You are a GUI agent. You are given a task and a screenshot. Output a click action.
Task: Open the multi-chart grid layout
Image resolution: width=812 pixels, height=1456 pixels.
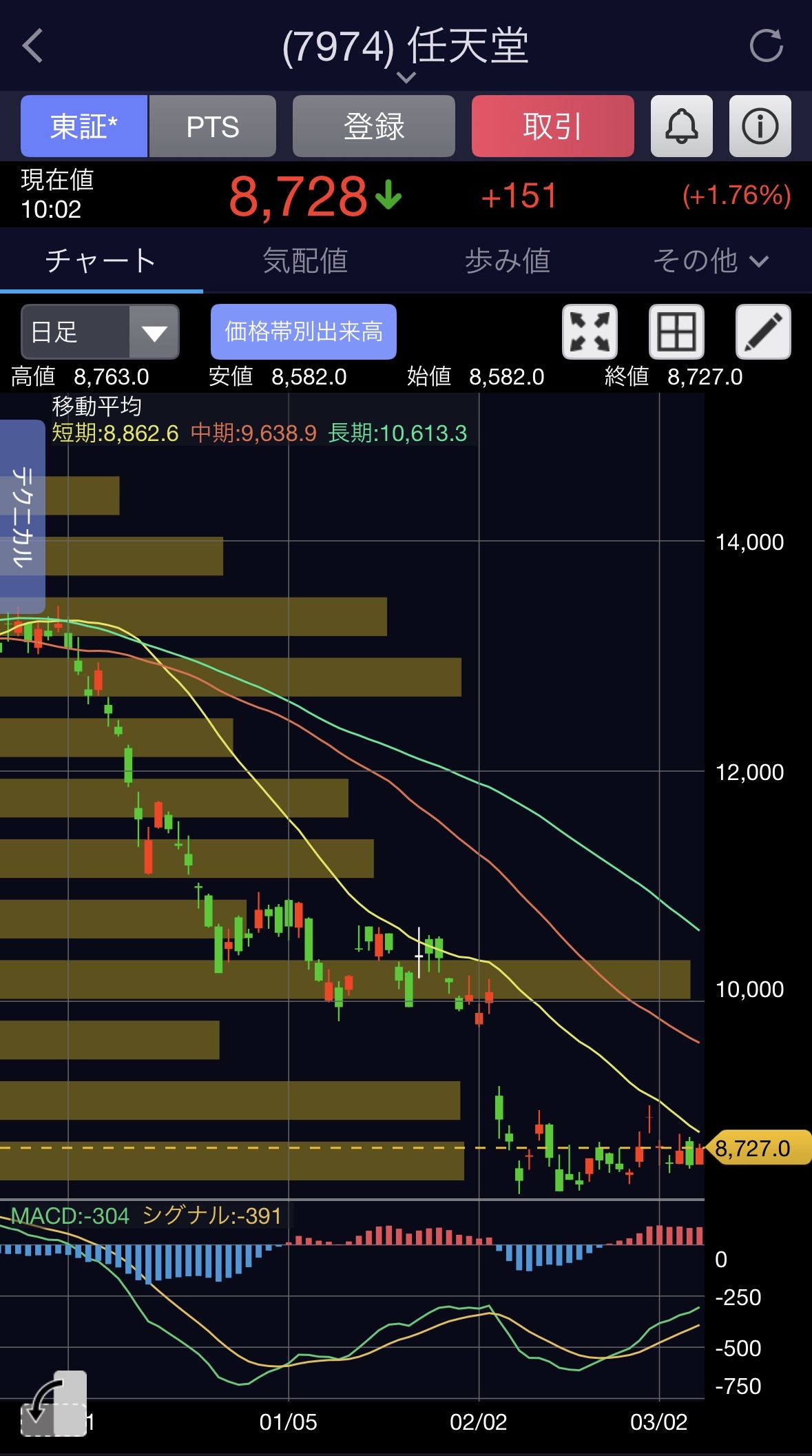point(676,331)
